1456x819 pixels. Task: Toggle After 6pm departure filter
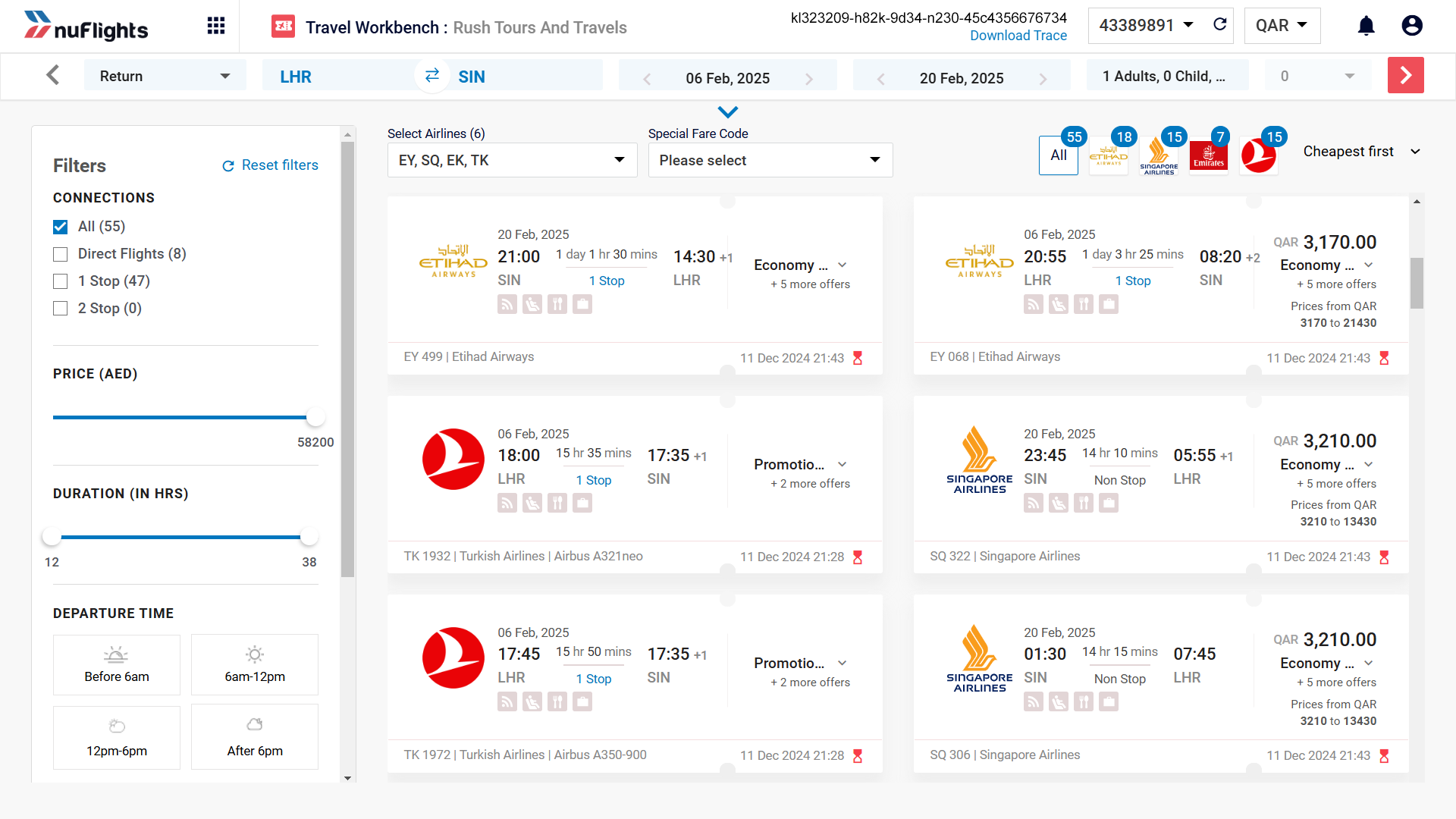[x=255, y=738]
